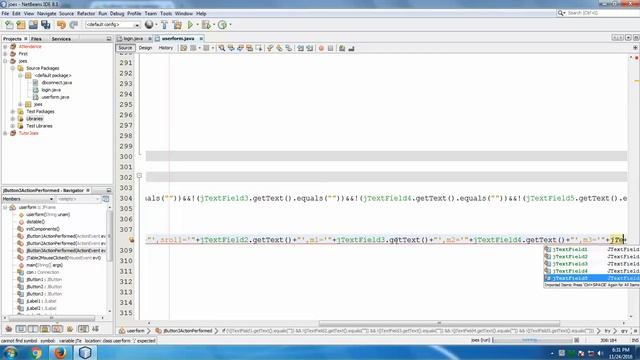Switch to the login.java editor tab
The image size is (640, 360).
pos(133,38)
